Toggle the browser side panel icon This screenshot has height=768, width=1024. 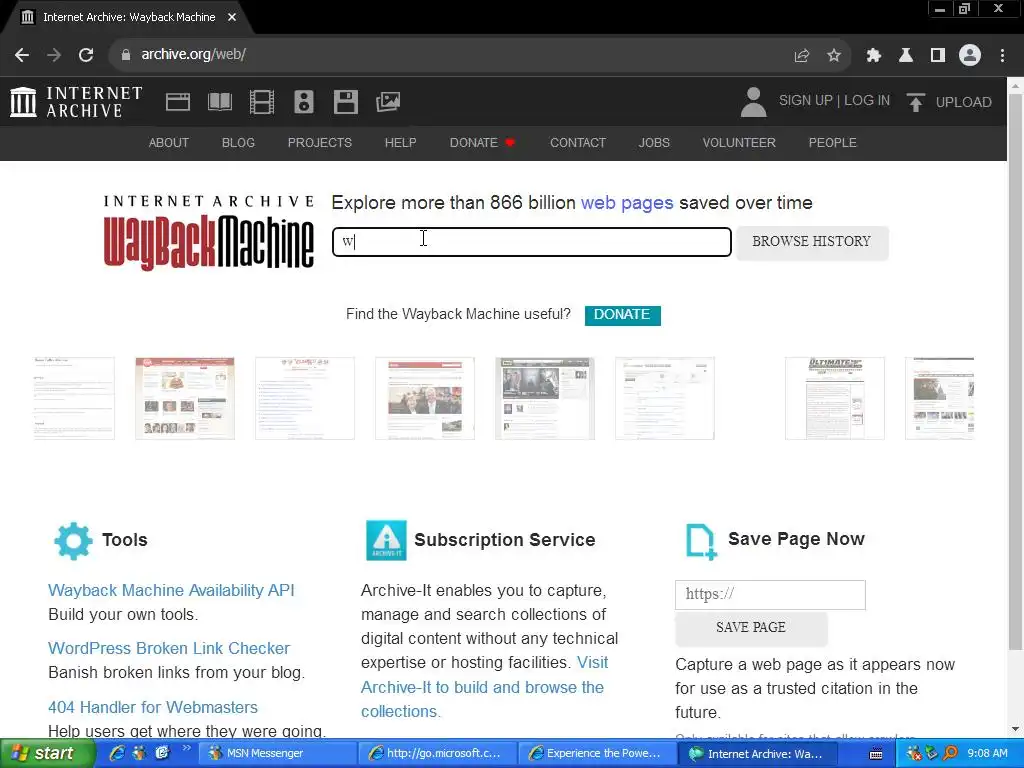pos(937,56)
